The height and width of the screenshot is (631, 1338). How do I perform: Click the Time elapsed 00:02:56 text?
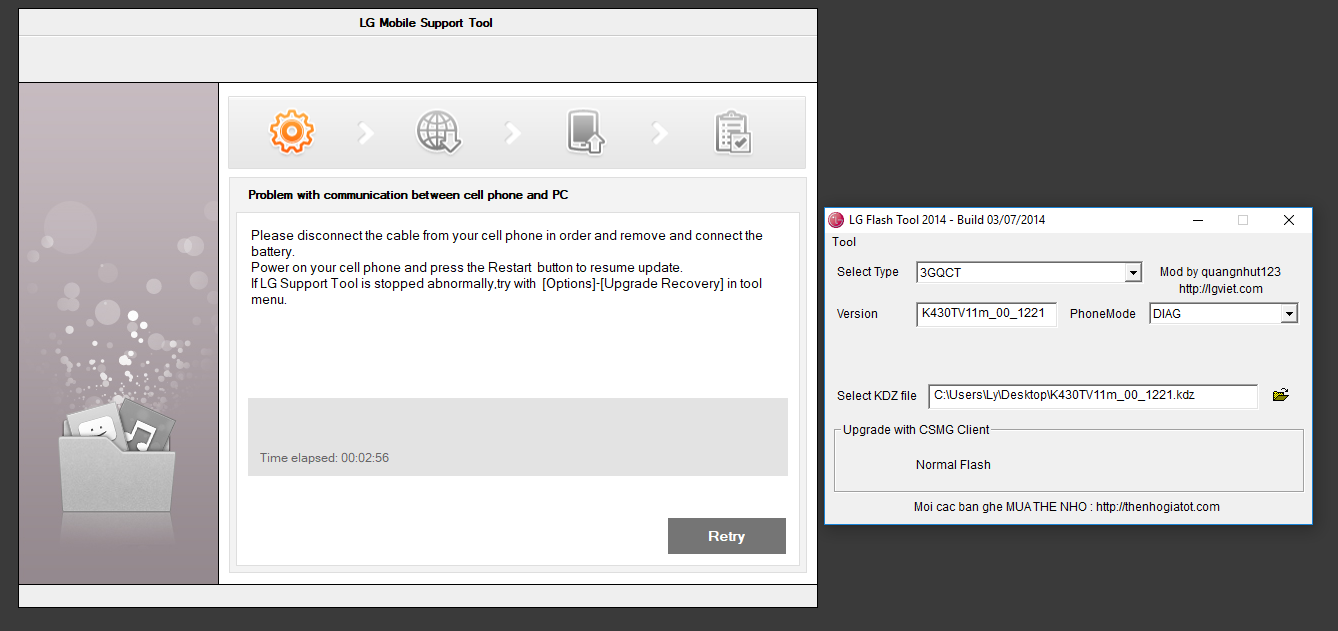[x=324, y=458]
